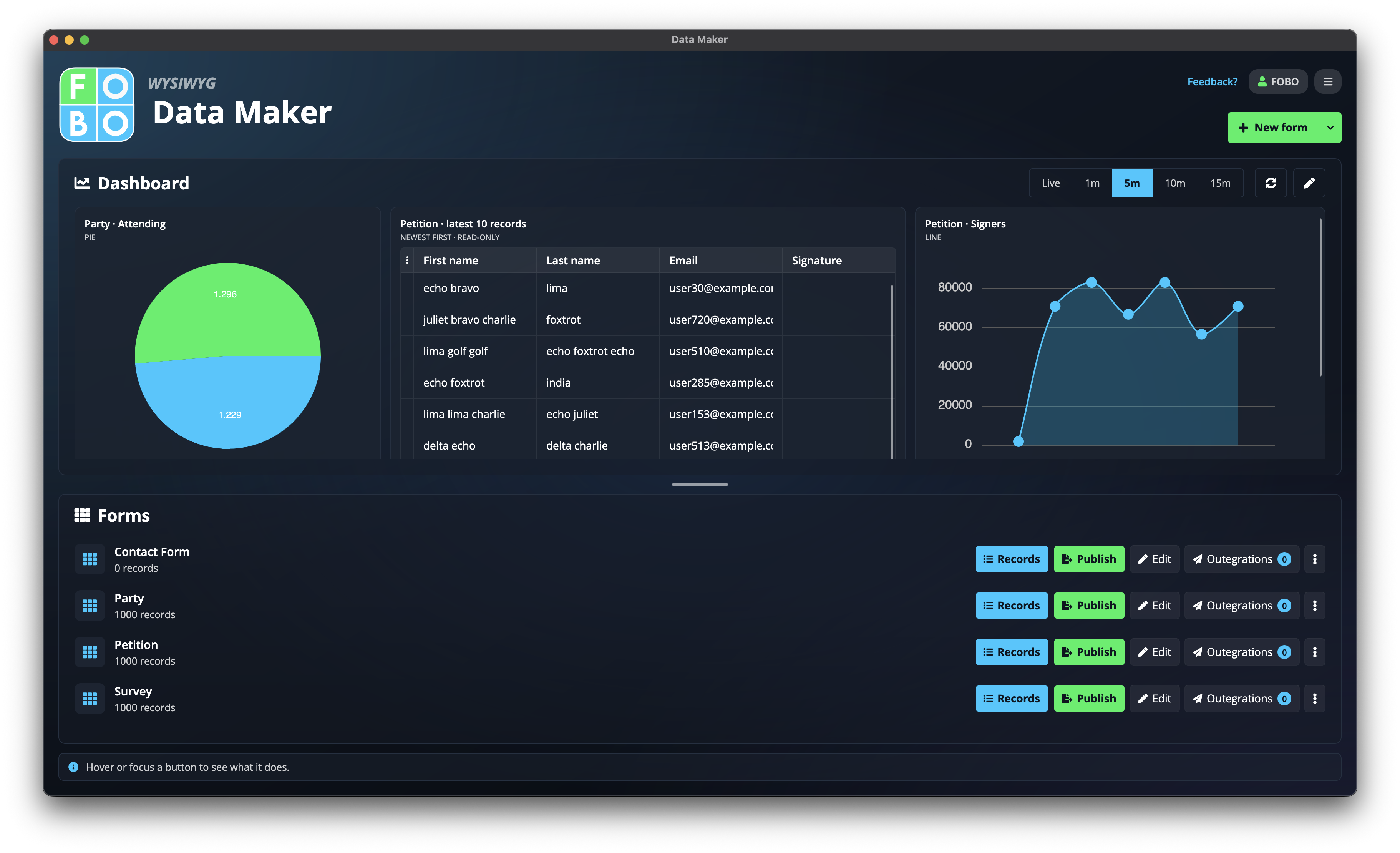Click the 'echo bravo' first name cell
Screen dimensions: 1400x853
click(475, 288)
